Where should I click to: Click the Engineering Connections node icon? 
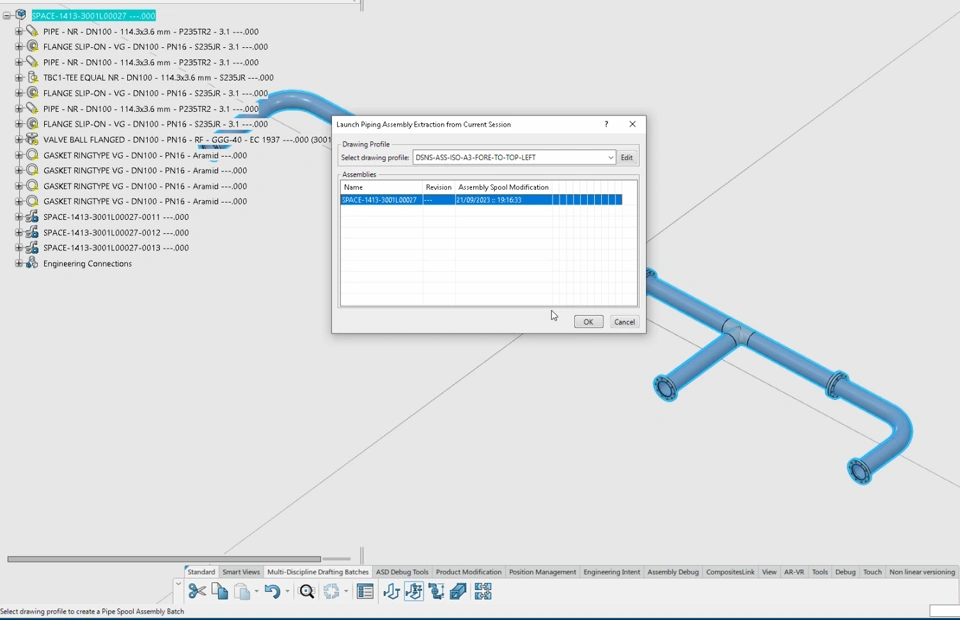tap(32, 263)
